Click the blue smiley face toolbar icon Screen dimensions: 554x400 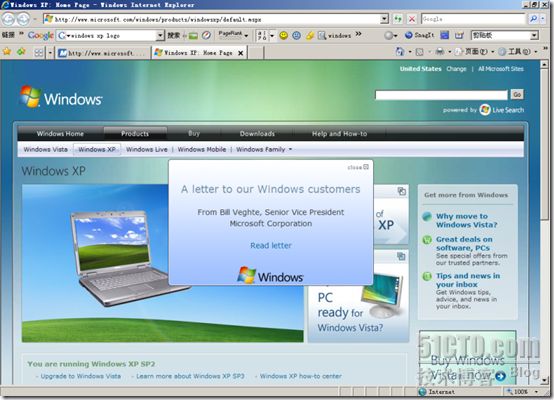(x=296, y=35)
